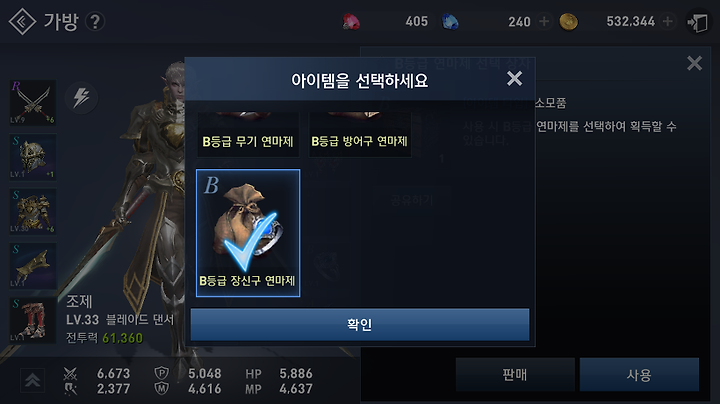Open the equipped dual swords slot

[33, 102]
